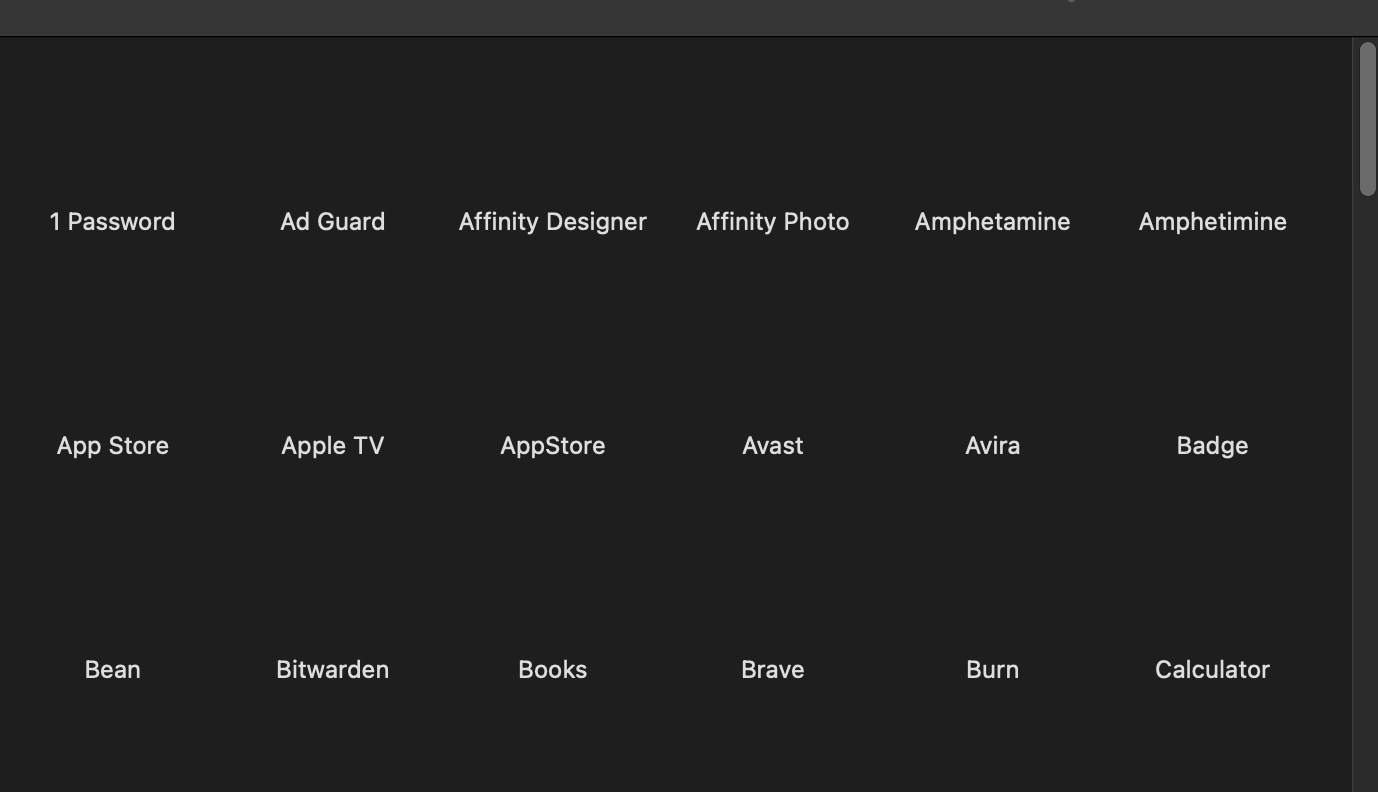
Task: Click the Badge item
Action: pyautogui.click(x=1212, y=445)
